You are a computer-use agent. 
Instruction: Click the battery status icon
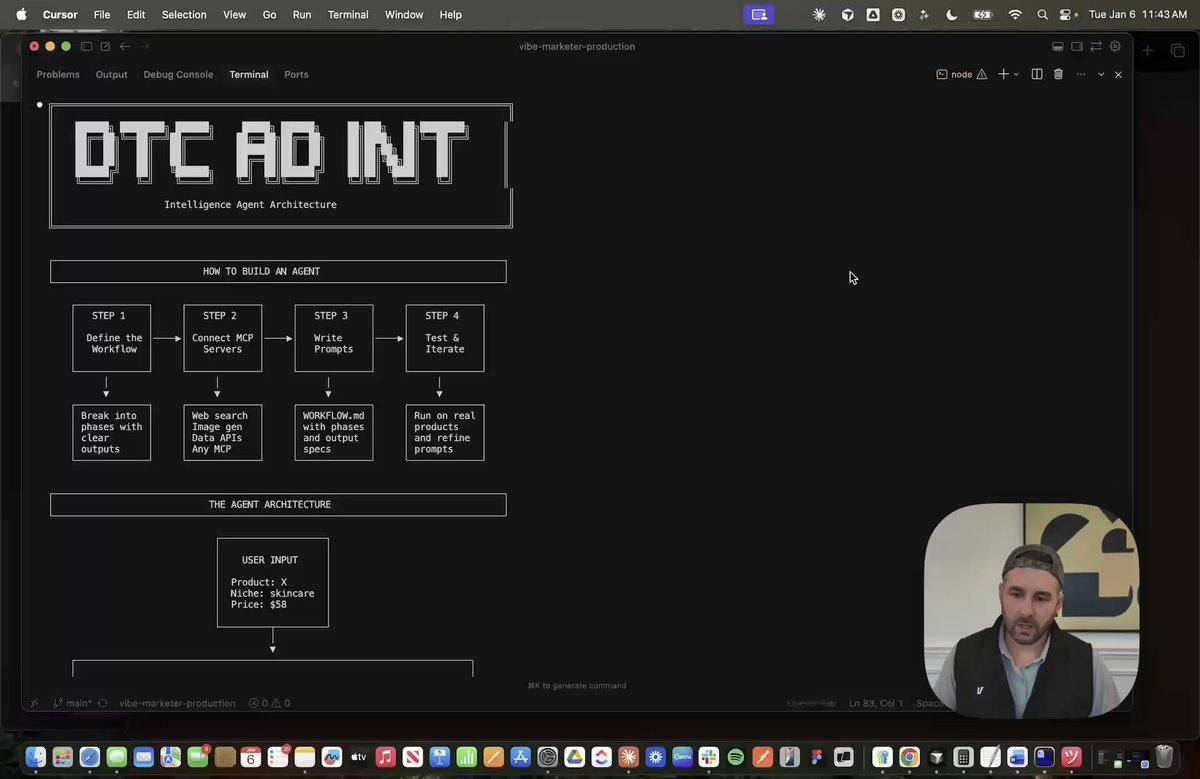click(982, 14)
